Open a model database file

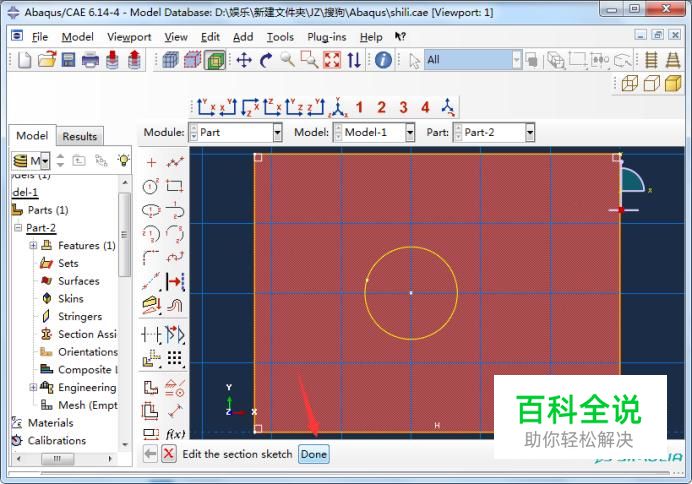47,60
